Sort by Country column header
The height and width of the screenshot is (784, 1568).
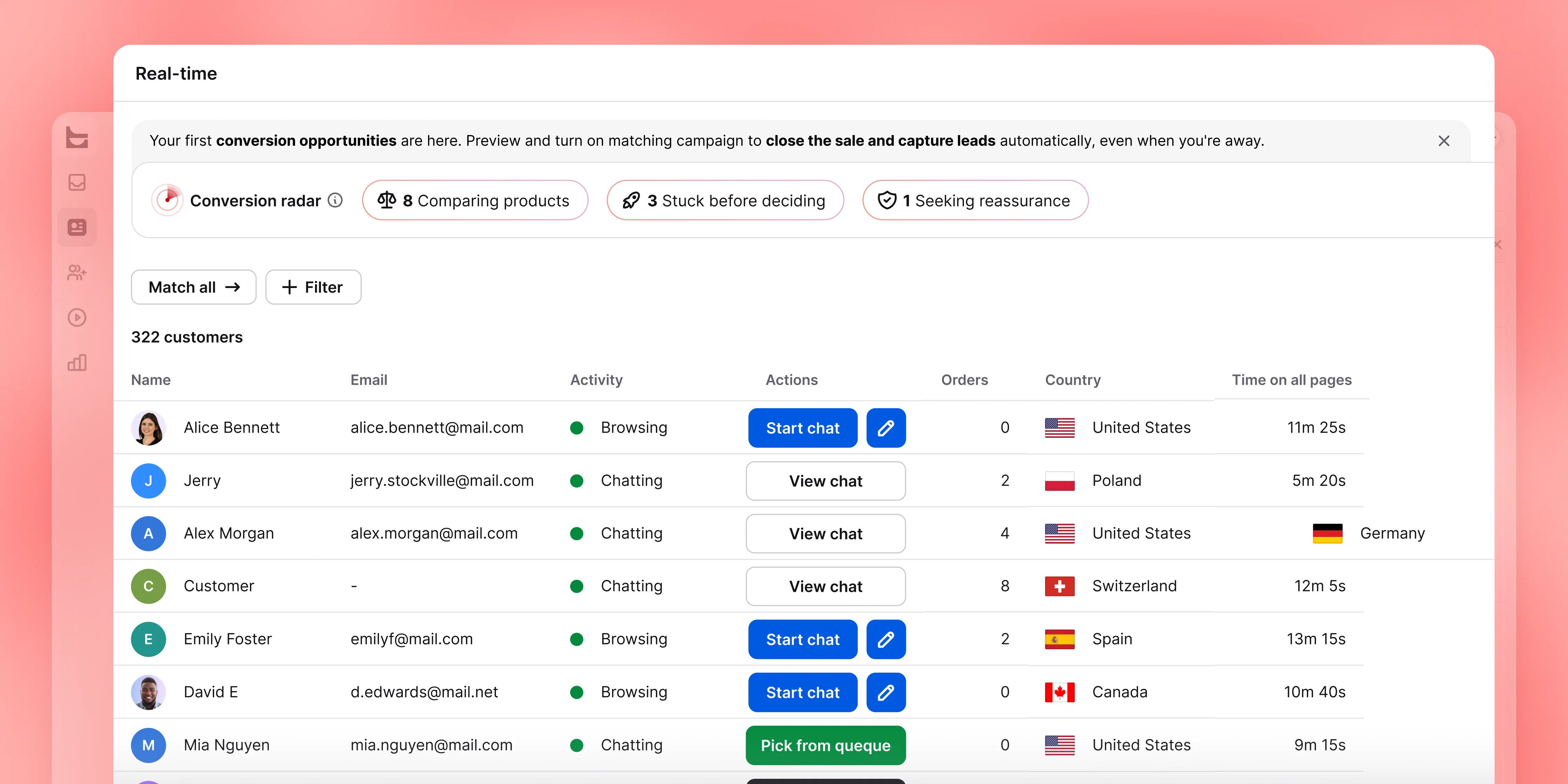tap(1072, 380)
